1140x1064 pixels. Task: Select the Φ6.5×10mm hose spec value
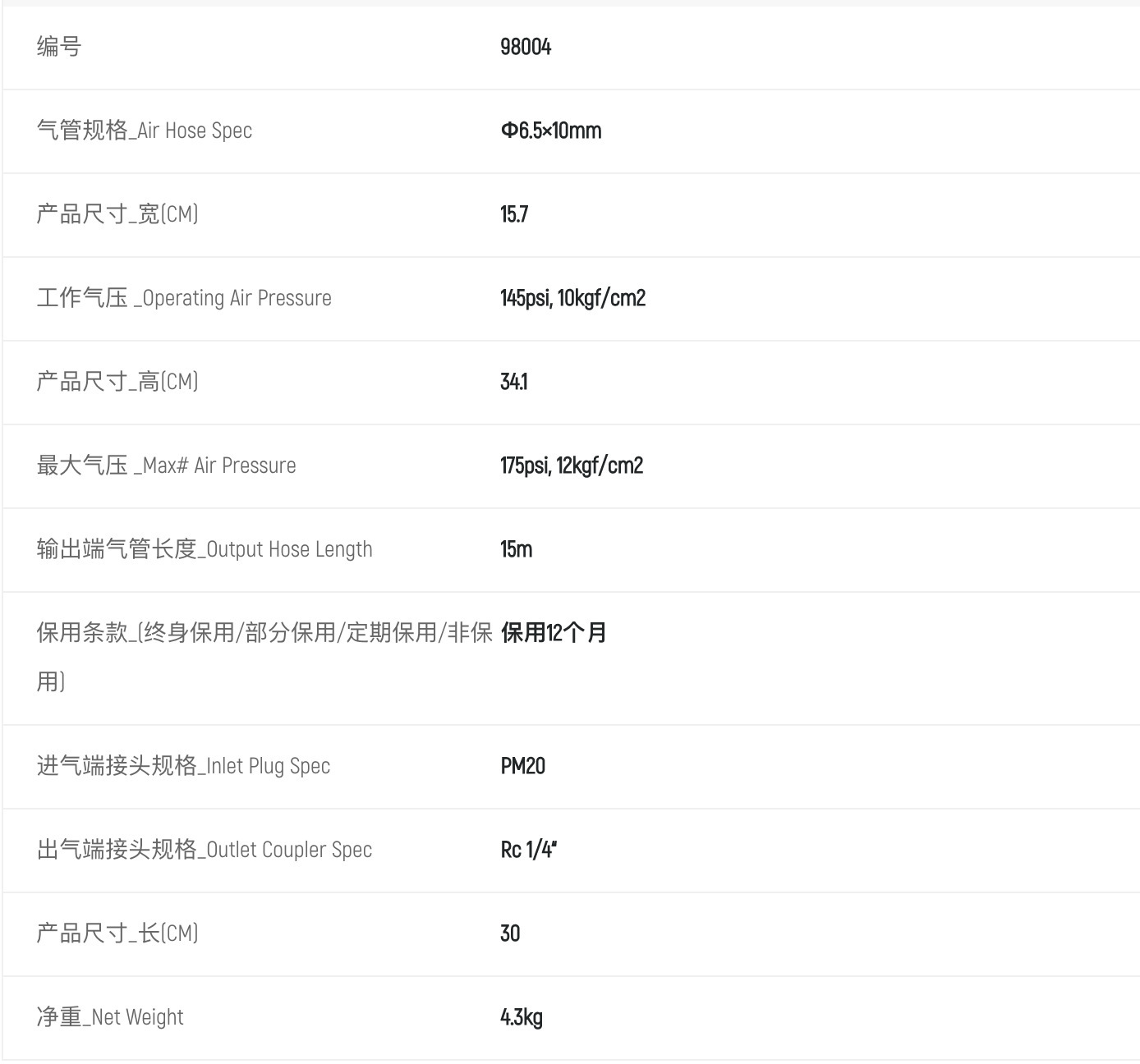[551, 131]
